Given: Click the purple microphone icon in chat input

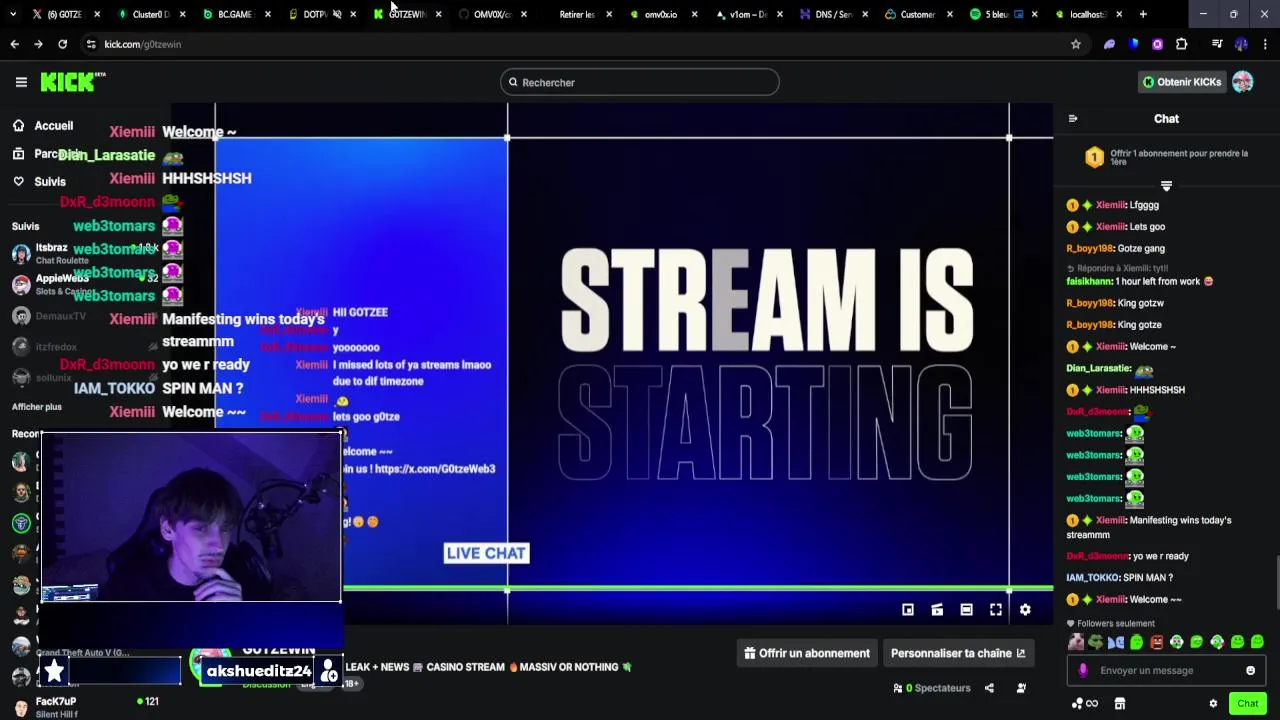Looking at the screenshot, I should click(1083, 670).
